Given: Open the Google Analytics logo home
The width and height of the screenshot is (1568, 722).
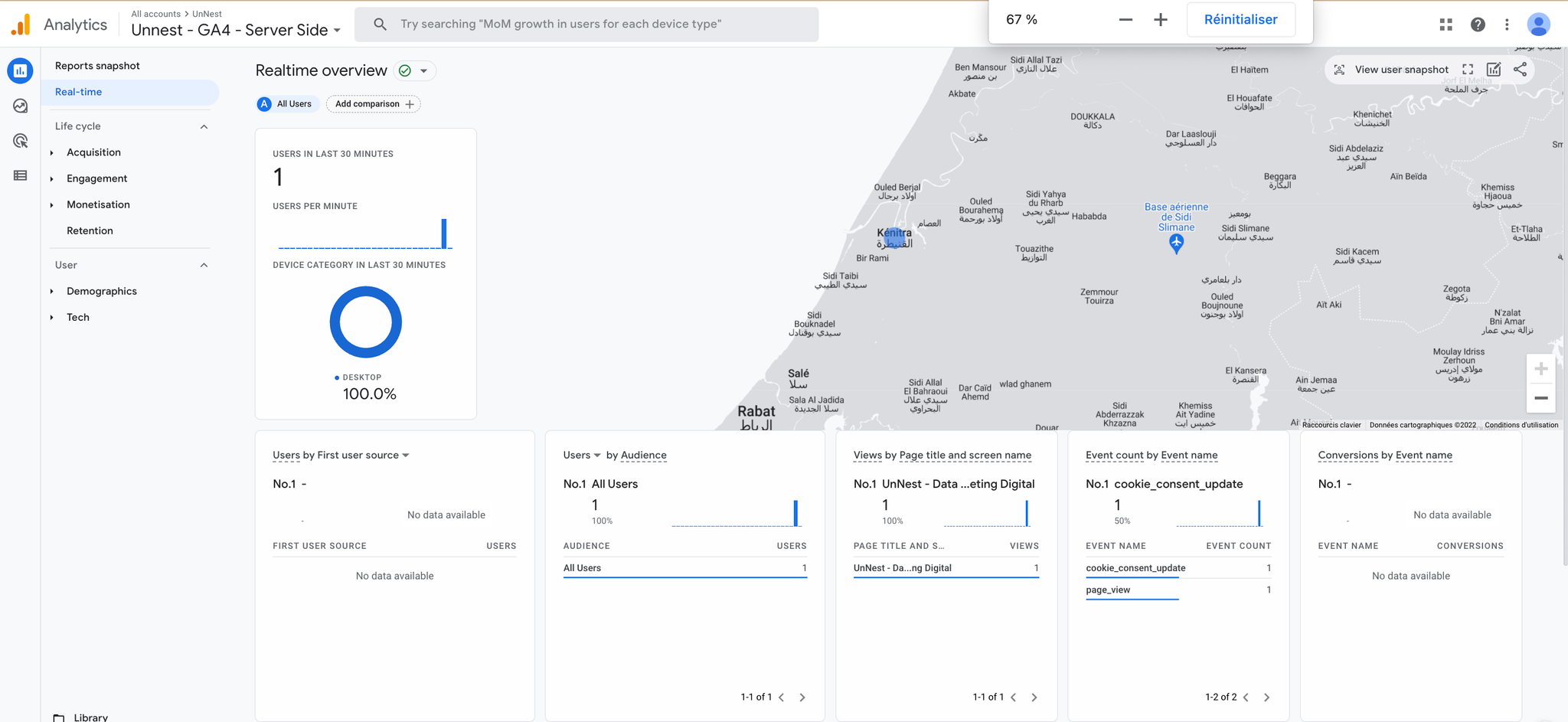Looking at the screenshot, I should tap(21, 25).
